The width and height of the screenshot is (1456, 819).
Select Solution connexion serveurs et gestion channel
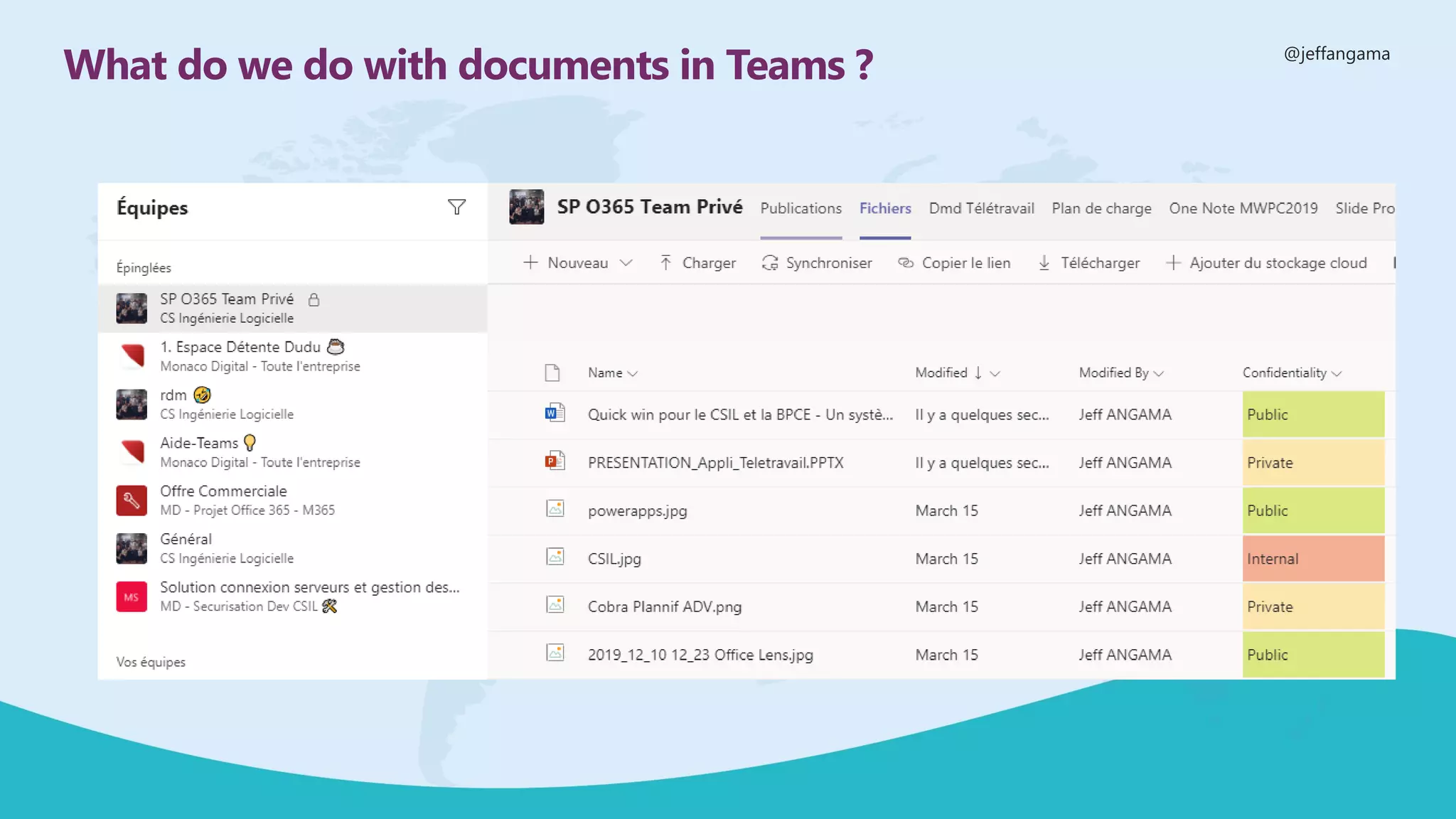[293, 596]
